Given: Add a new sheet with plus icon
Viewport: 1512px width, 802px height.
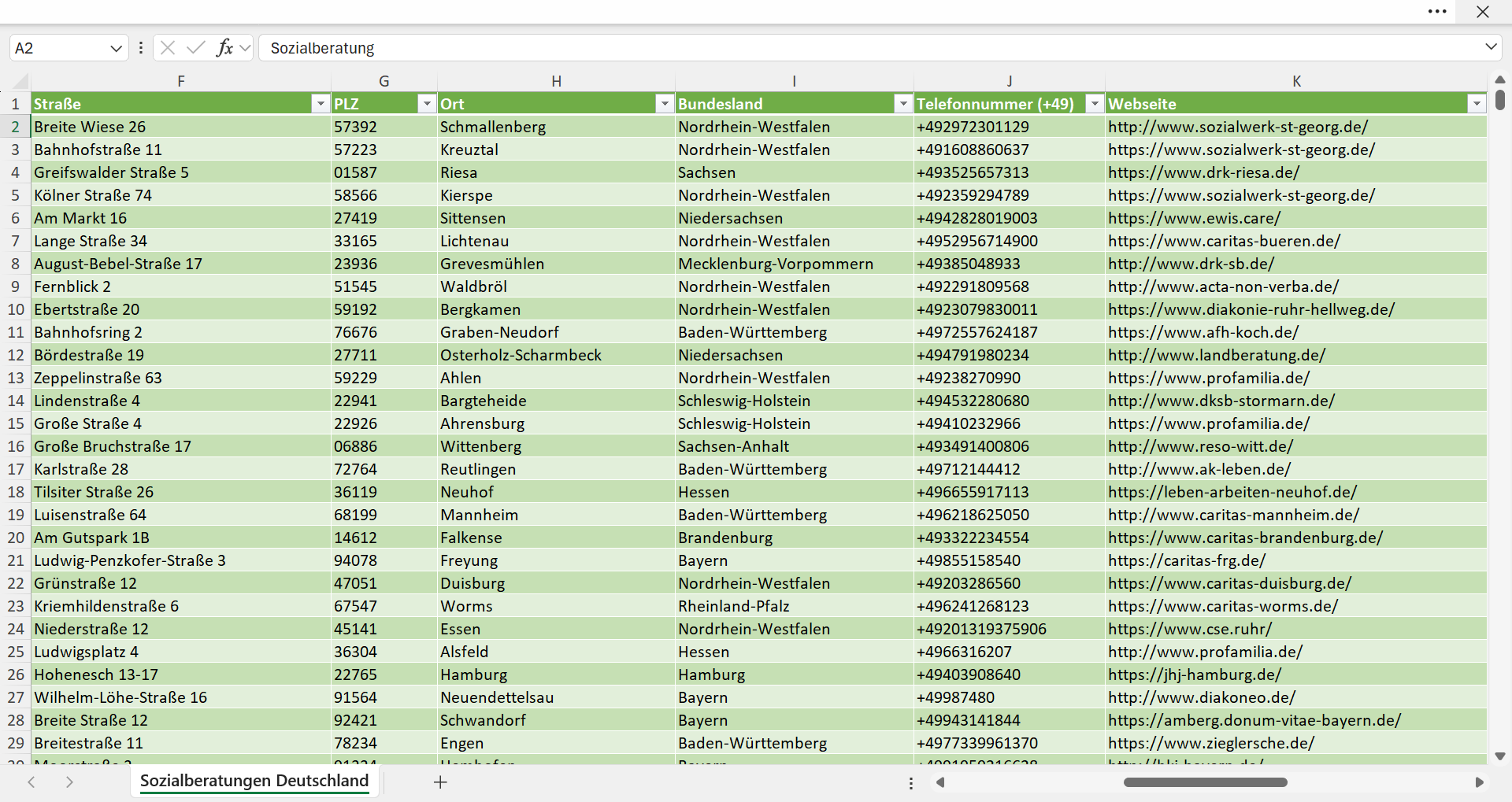Looking at the screenshot, I should tap(441, 782).
